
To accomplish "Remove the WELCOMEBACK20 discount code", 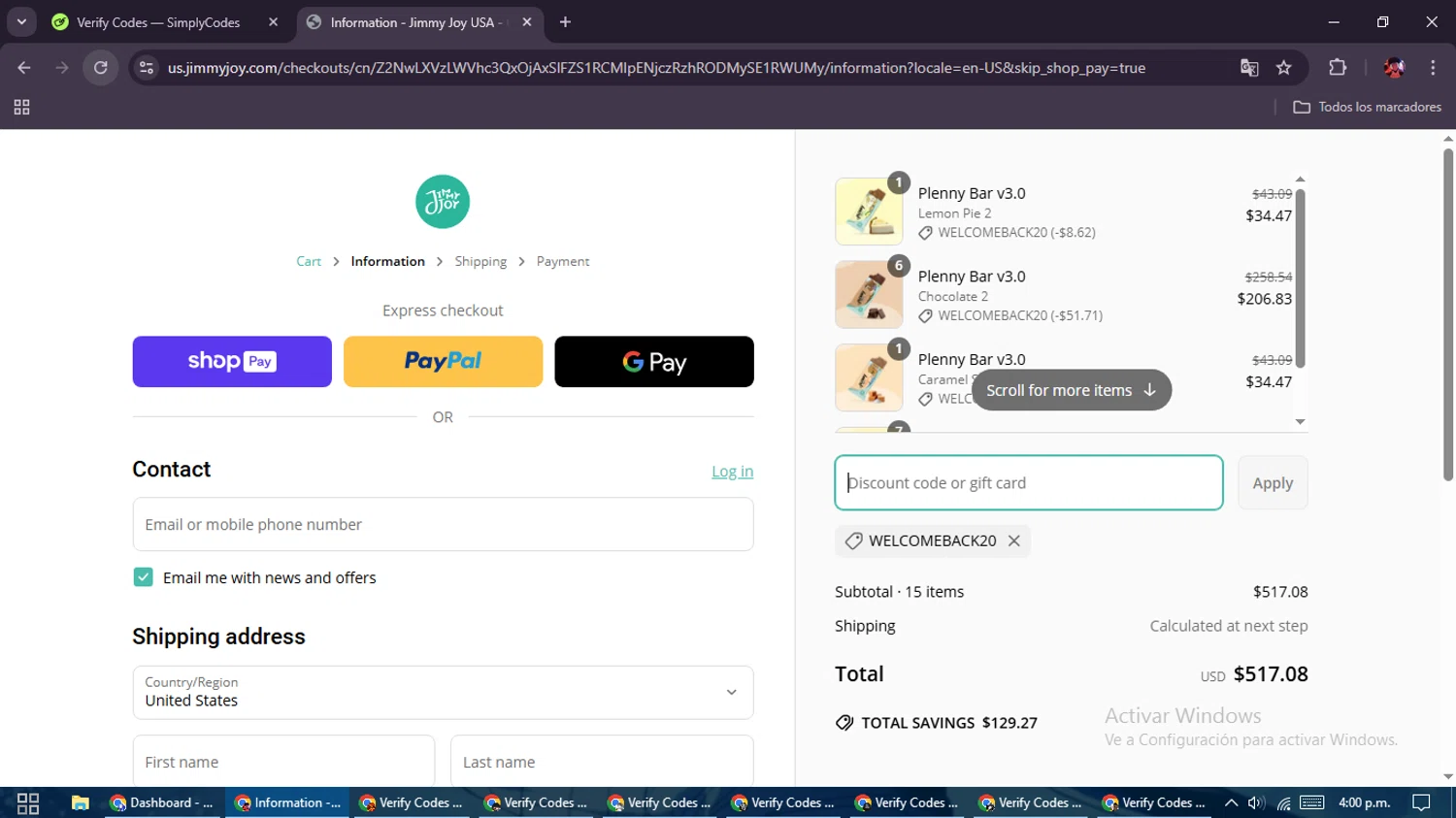I will tap(1013, 541).
